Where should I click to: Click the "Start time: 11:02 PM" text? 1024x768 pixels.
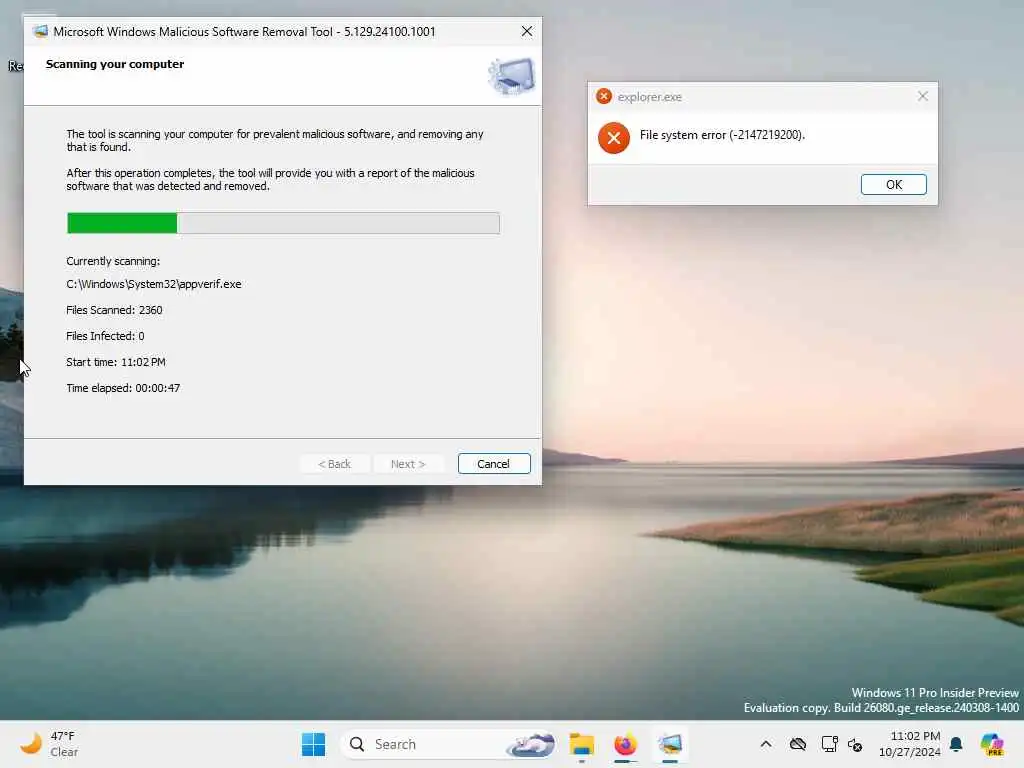click(116, 362)
